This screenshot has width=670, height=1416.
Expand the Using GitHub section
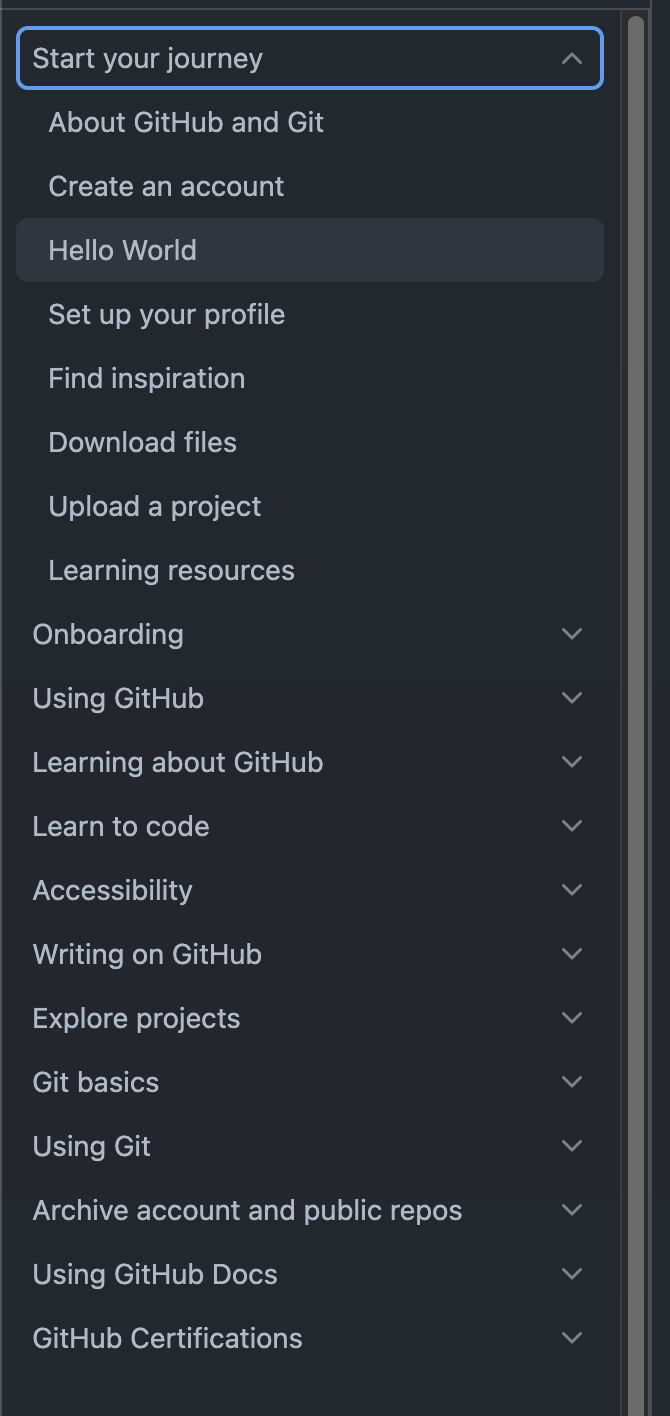pos(571,698)
